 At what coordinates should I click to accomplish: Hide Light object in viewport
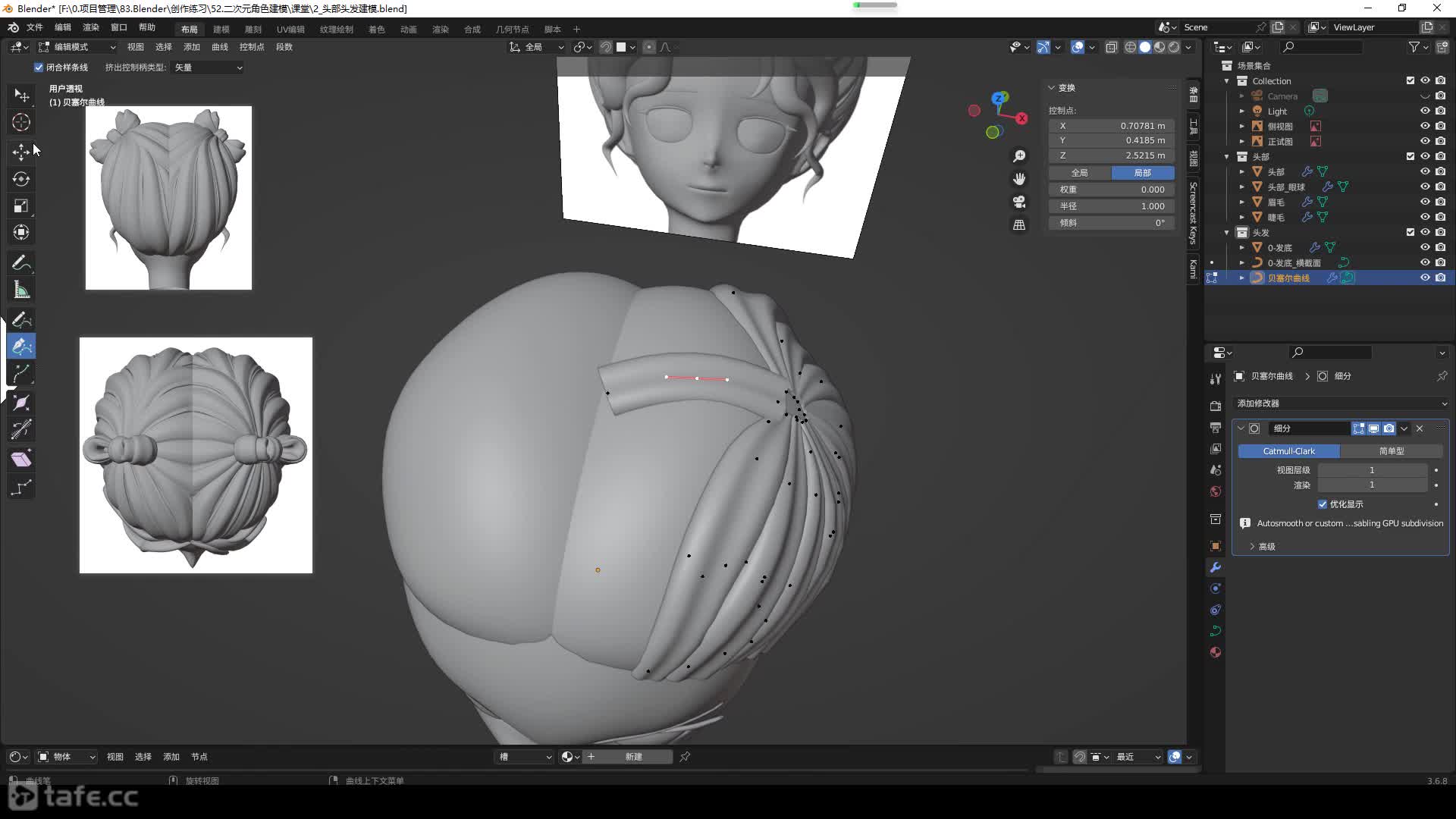pos(1425,111)
